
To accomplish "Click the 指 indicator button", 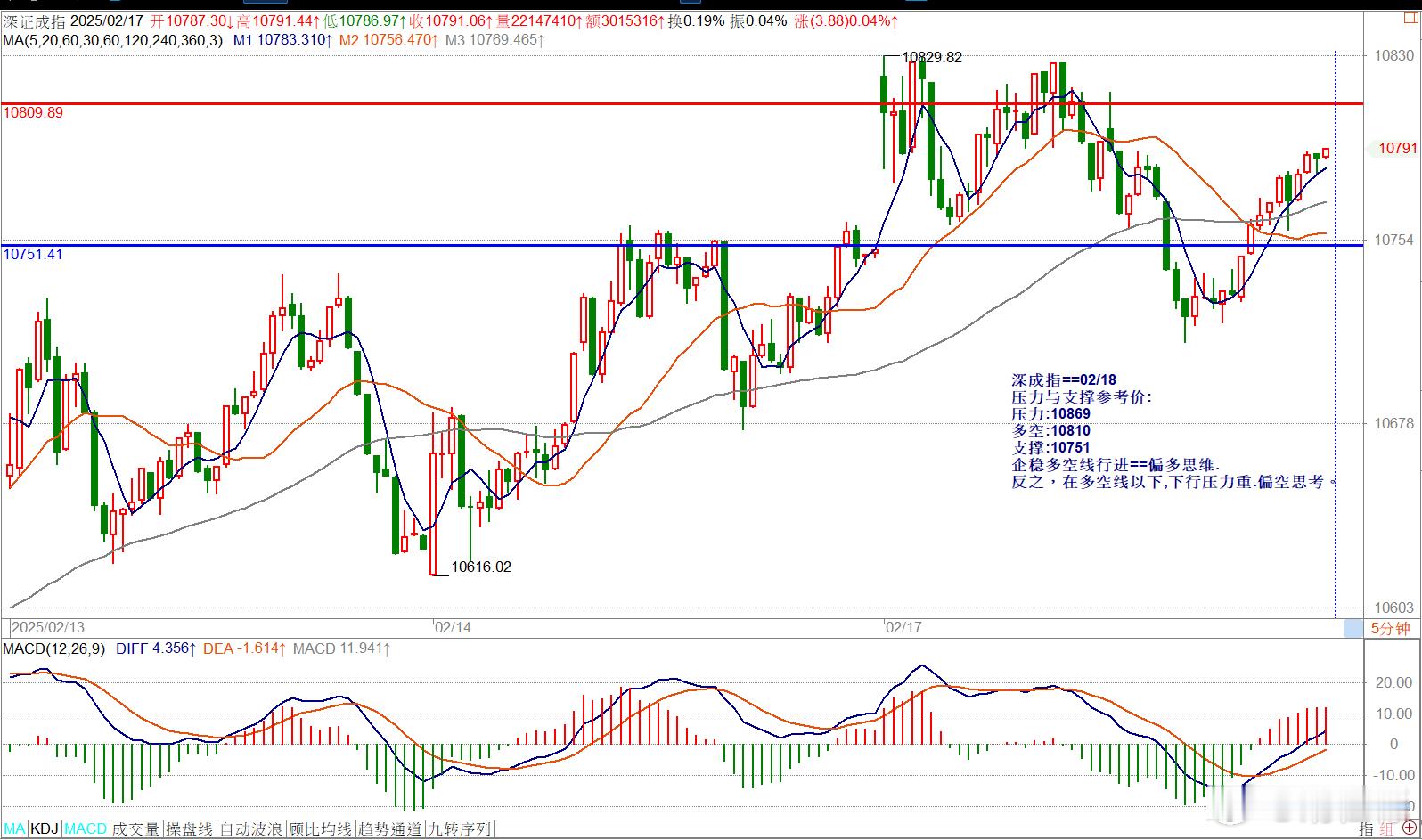I will [1366, 829].
